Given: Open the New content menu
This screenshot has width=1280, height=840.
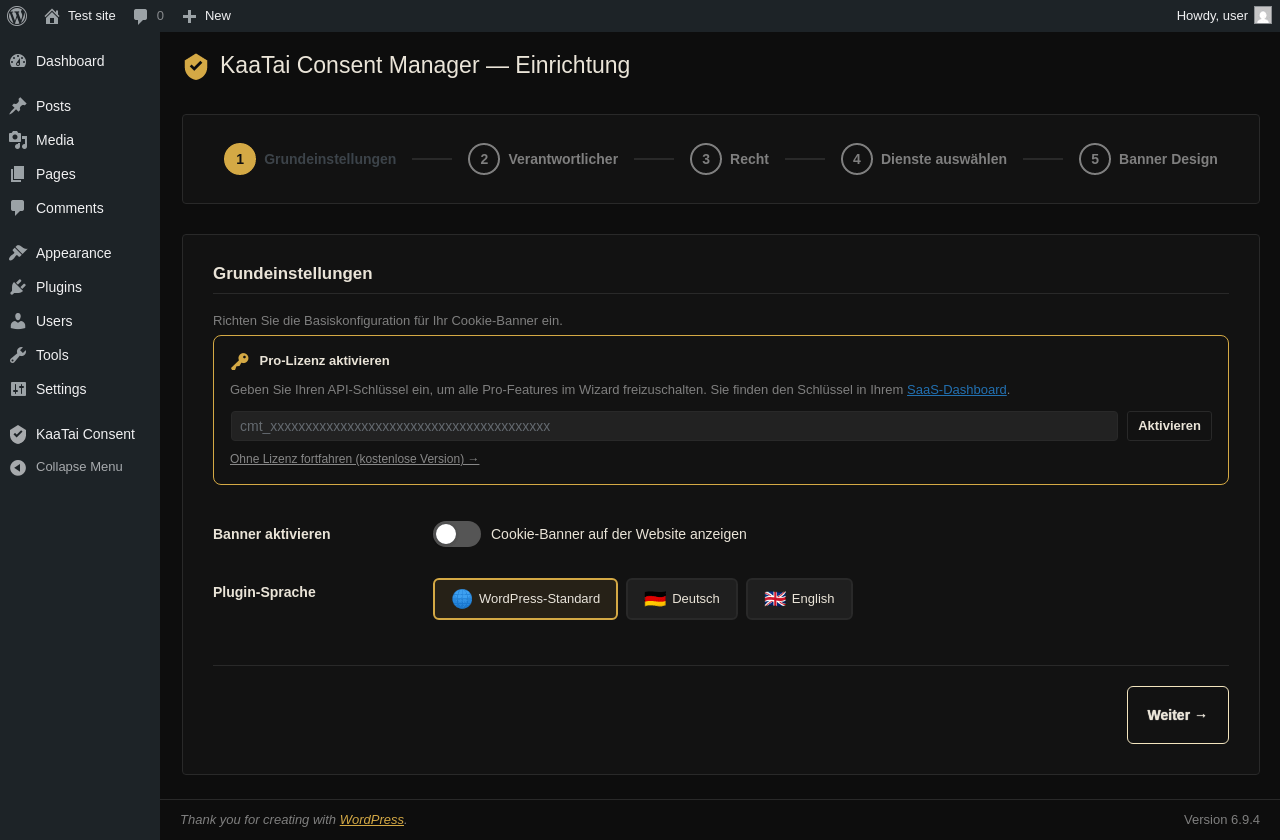Looking at the screenshot, I should (x=206, y=16).
